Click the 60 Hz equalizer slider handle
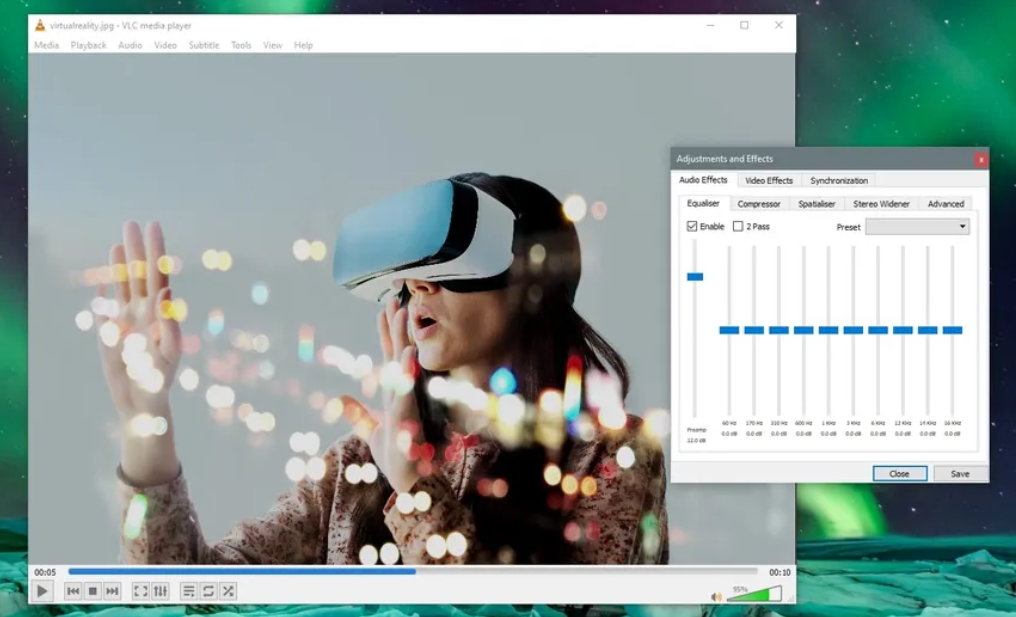 pyautogui.click(x=729, y=330)
